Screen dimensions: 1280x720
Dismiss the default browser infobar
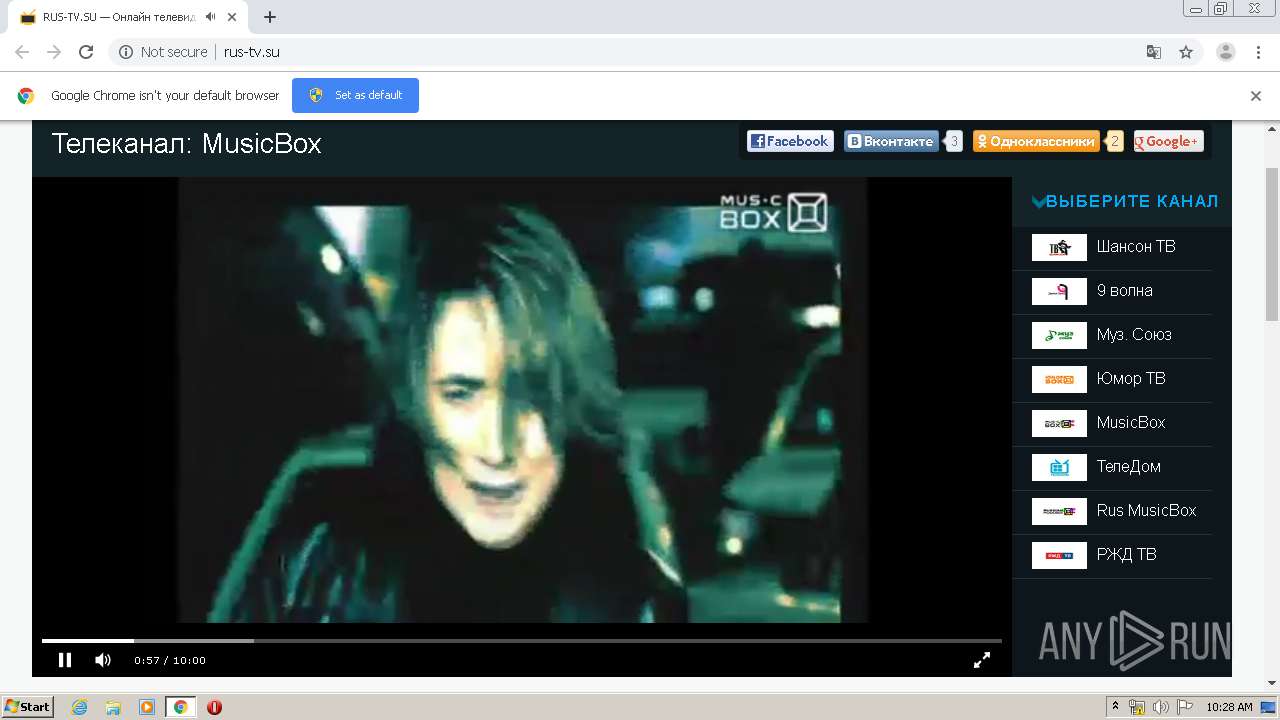click(x=1256, y=96)
